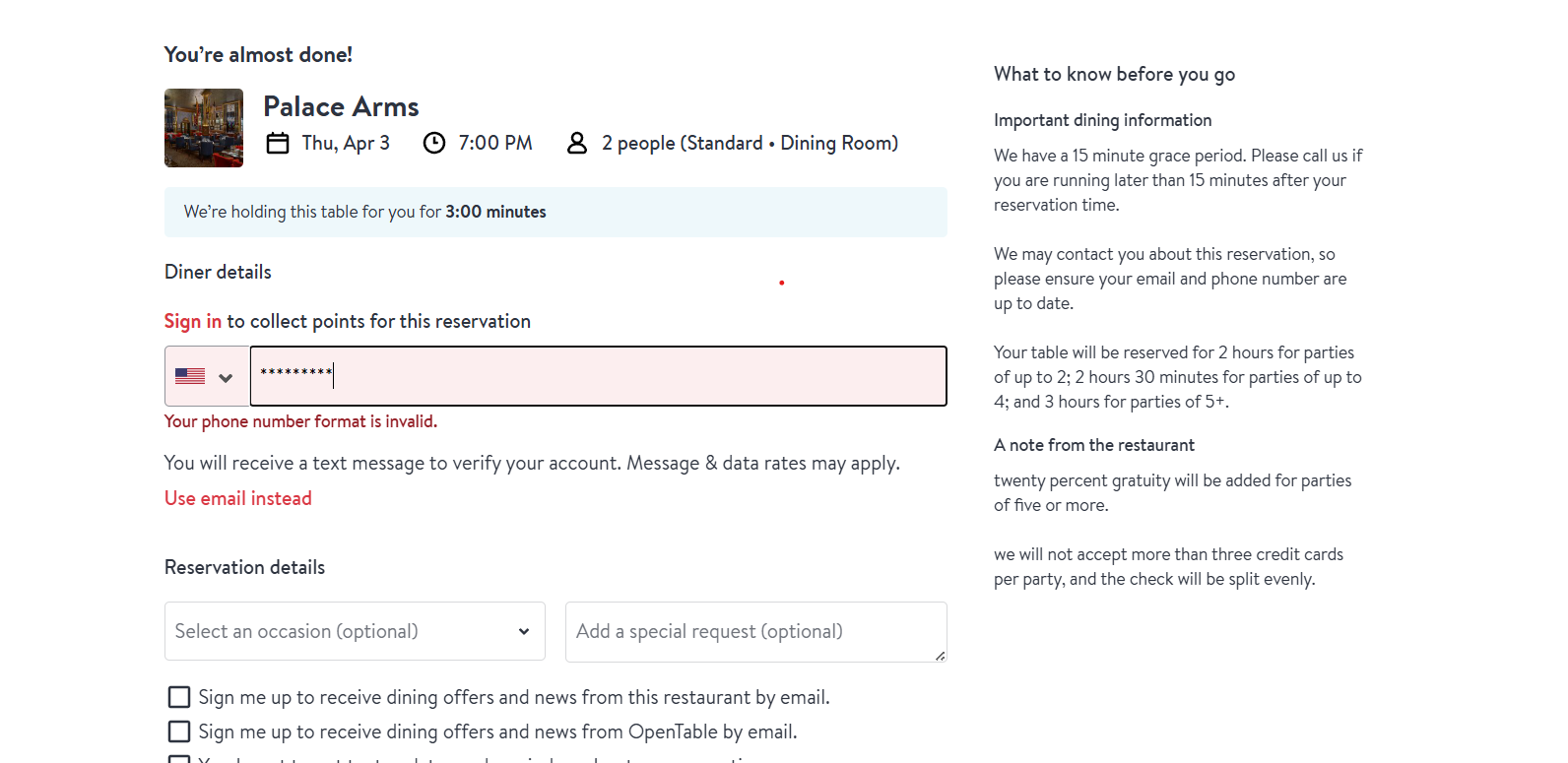Click the textarea resize handle on special request

[940, 655]
